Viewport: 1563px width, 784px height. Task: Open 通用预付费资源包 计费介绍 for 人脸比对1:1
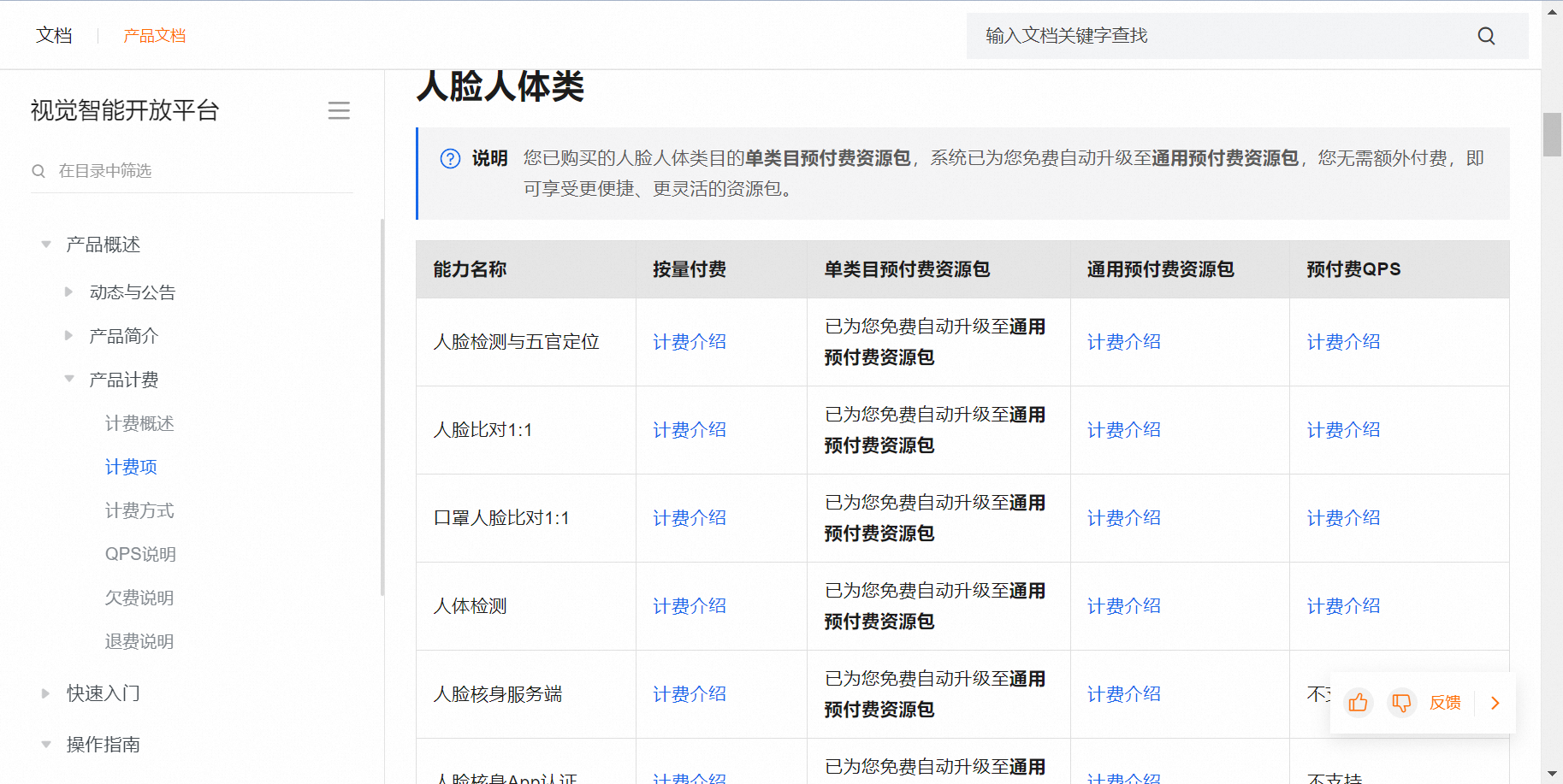point(1124,430)
